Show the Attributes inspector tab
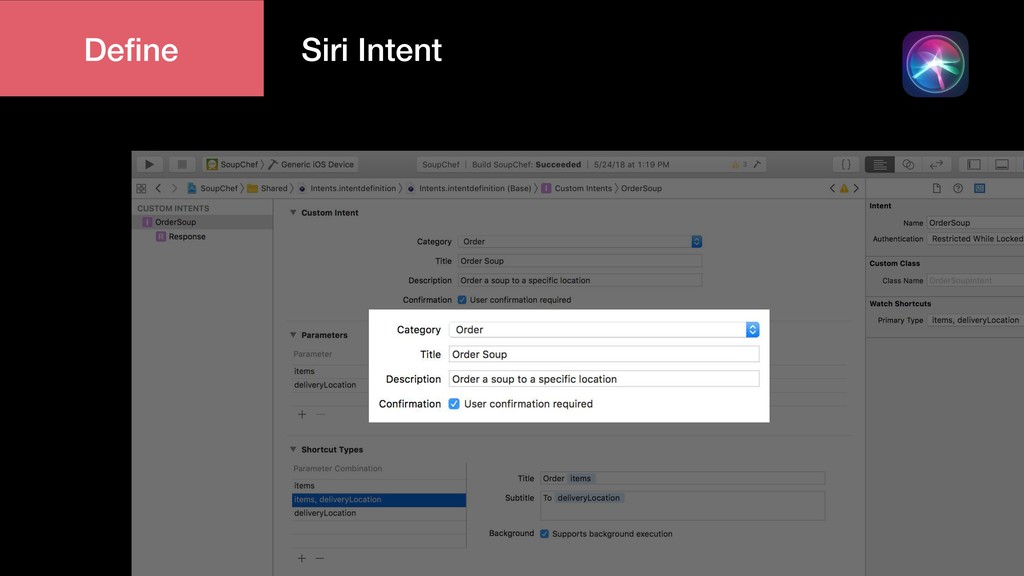Image resolution: width=1024 pixels, height=576 pixels. 980,188
